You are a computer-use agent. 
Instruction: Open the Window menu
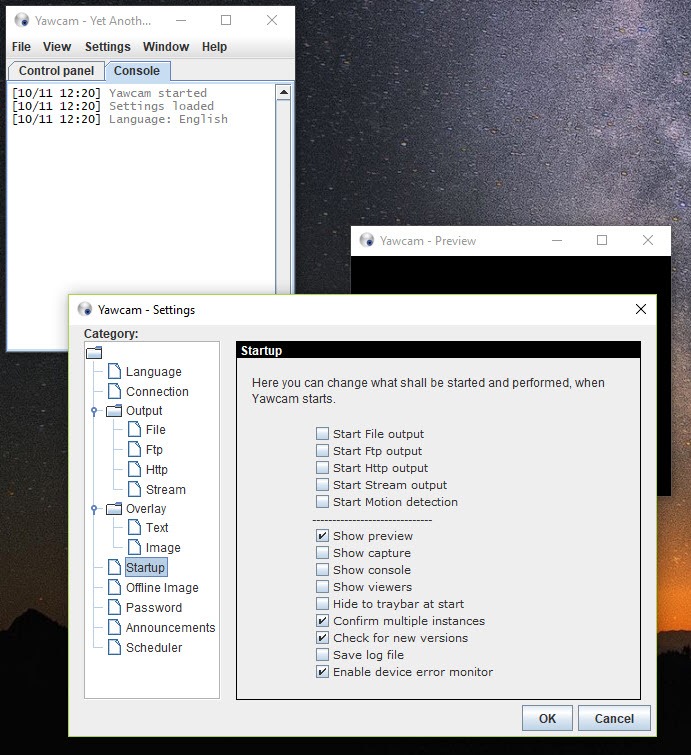pyautogui.click(x=166, y=47)
